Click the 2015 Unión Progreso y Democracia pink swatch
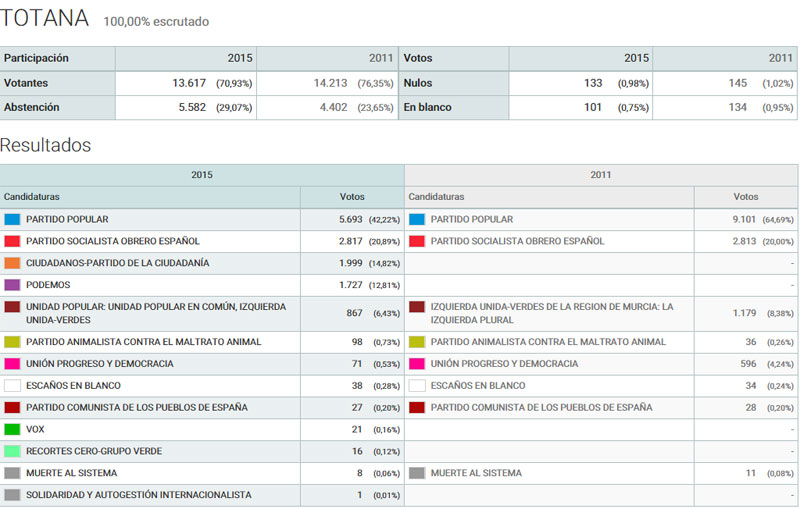Image resolution: width=800 pixels, height=509 pixels. pyautogui.click(x=12, y=364)
